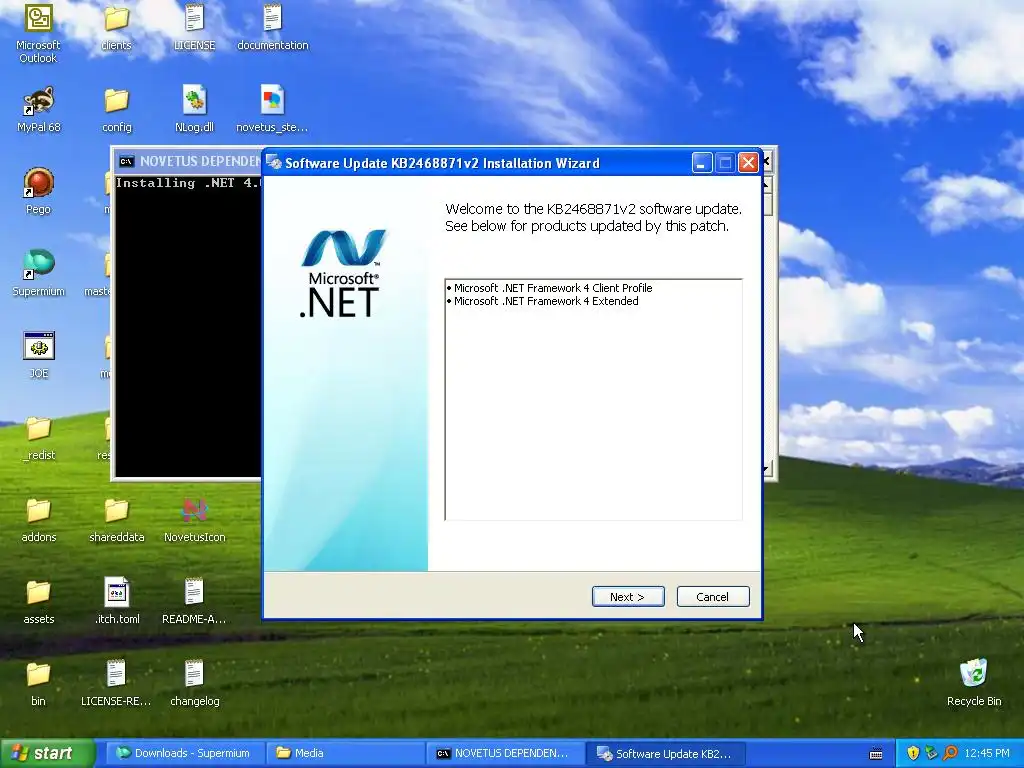Click Next in the Installation Wizard

click(628, 596)
